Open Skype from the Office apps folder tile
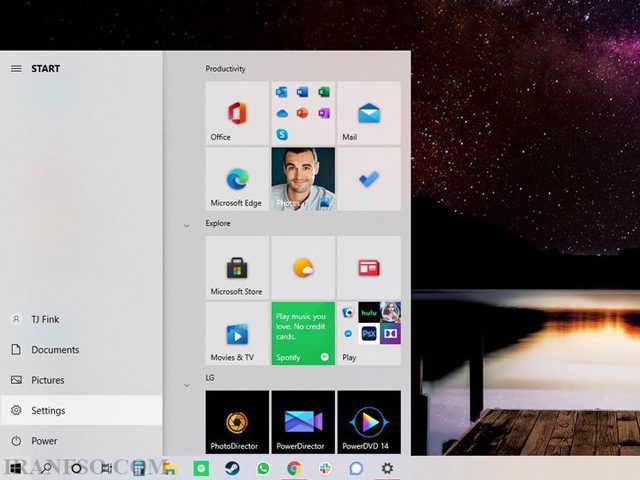640x480 pixels. pos(282,134)
